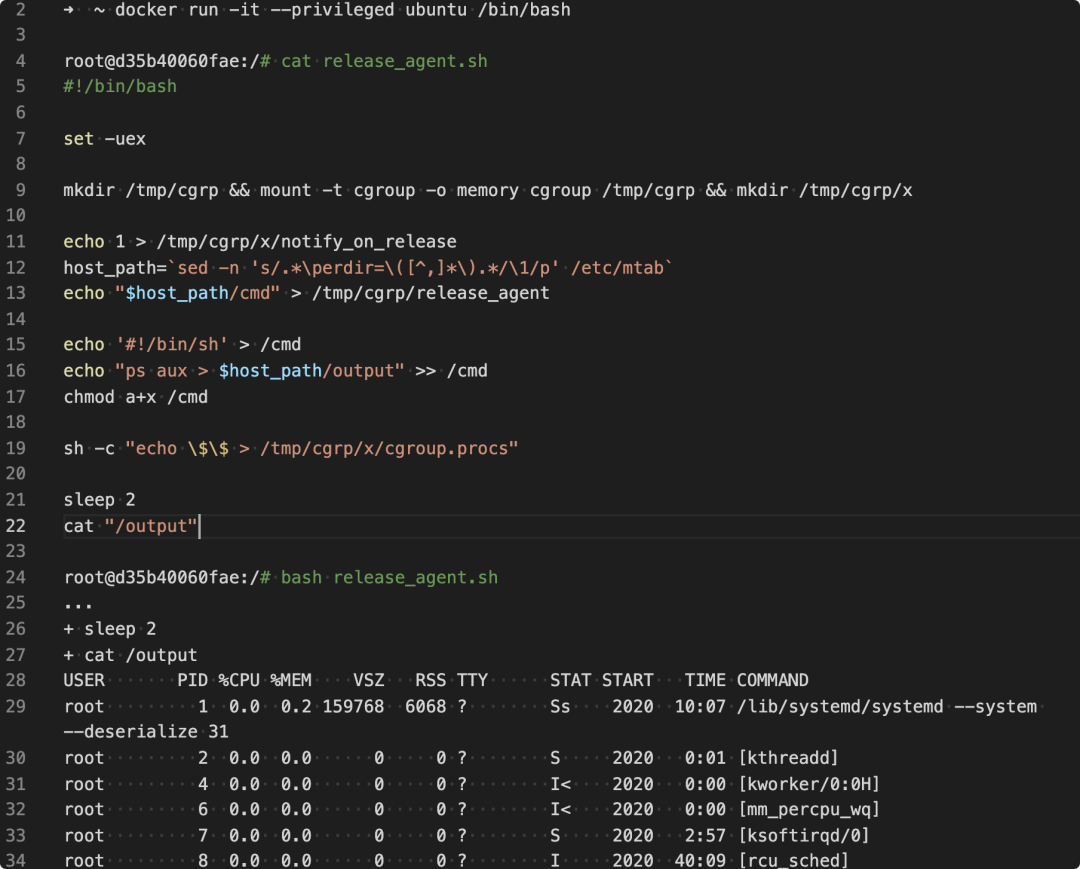This screenshot has height=869, width=1080.
Task: Click '/tmp/cgrp/release_agent' on line 13
Action: click(x=430, y=293)
